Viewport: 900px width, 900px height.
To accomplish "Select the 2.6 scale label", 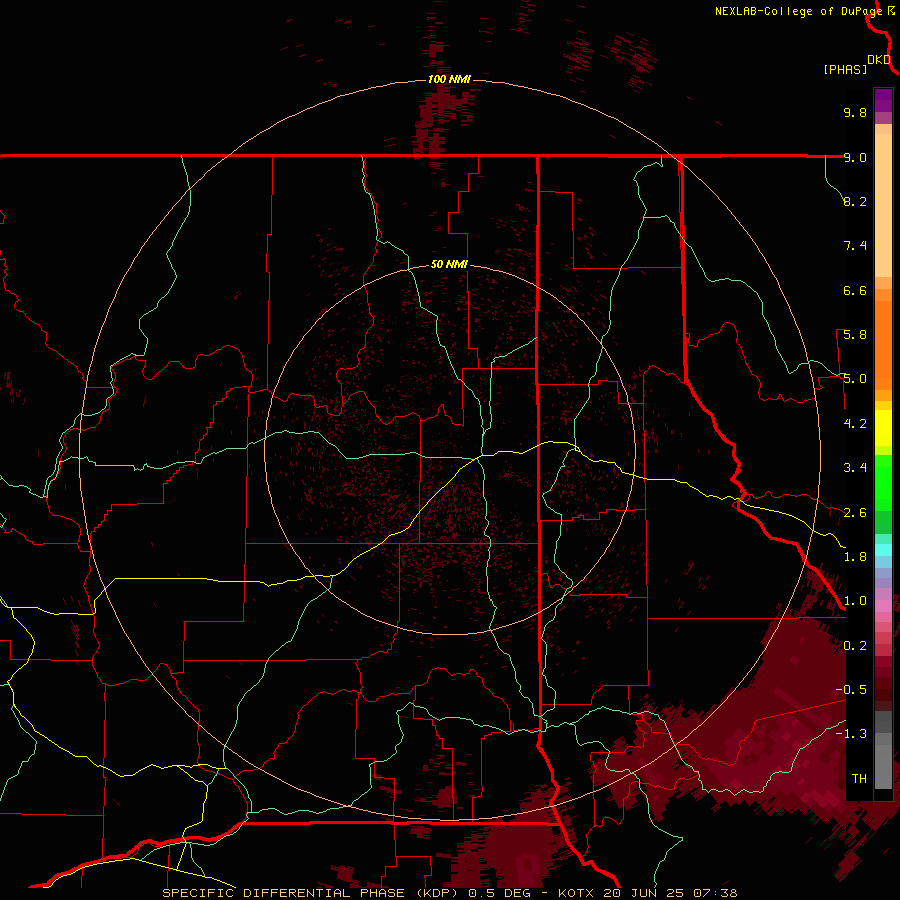I will tap(855, 513).
